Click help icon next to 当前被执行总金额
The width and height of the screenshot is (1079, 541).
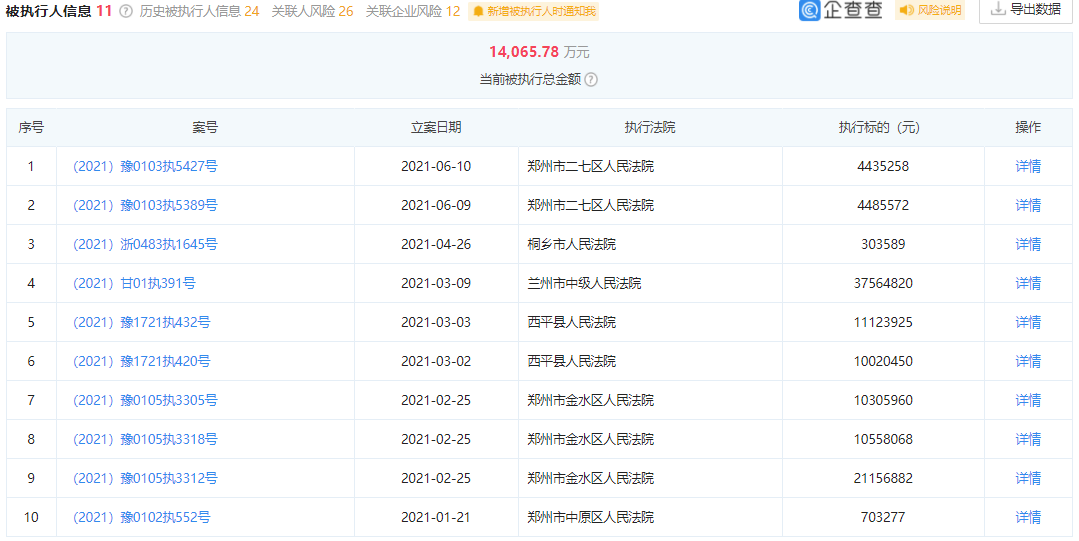point(591,79)
